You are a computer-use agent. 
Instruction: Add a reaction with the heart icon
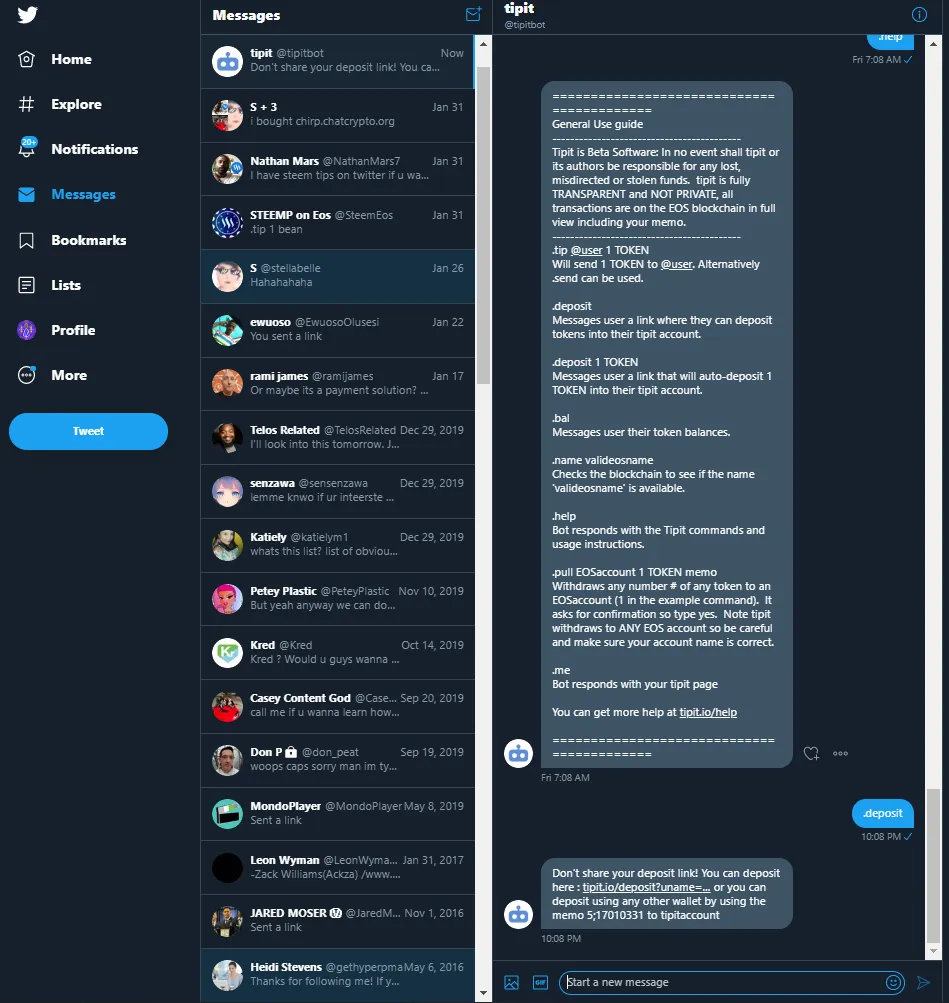pyautogui.click(x=811, y=753)
